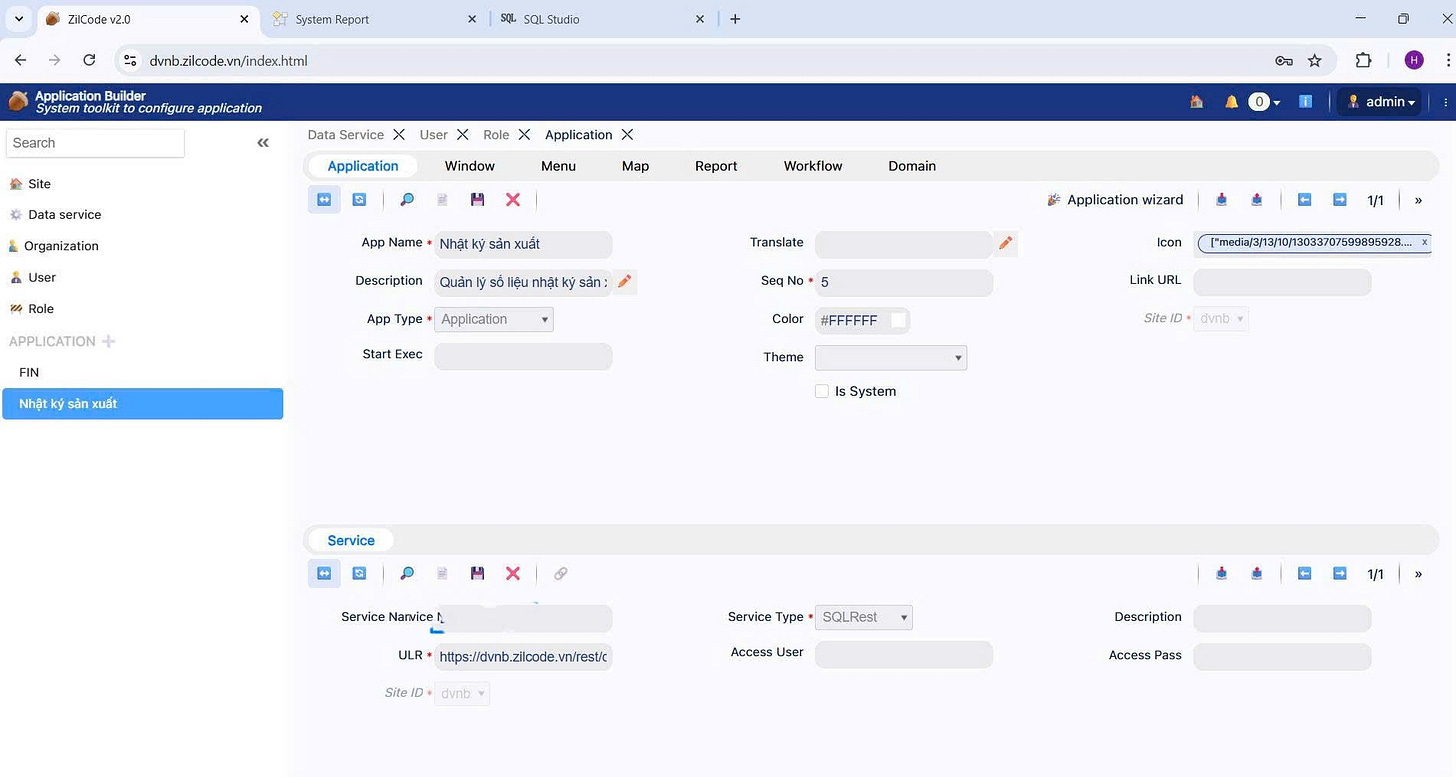Edit Translate field with pencil icon
1456x777 pixels.
point(1006,243)
